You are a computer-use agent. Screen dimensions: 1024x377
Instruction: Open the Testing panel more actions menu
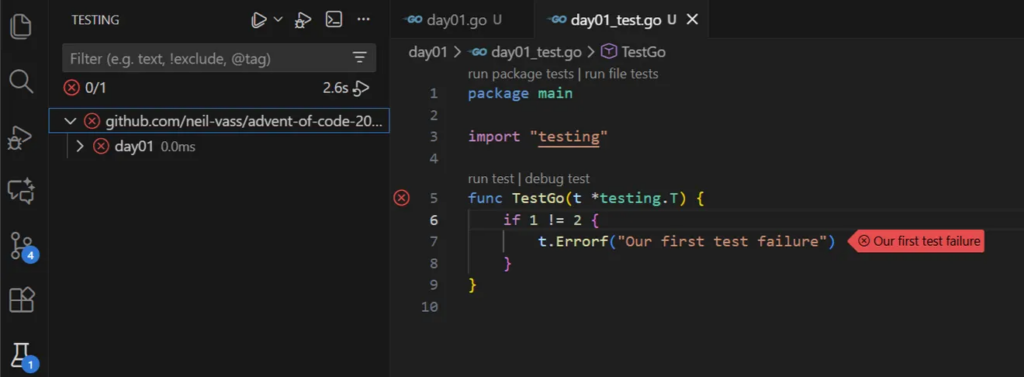click(x=364, y=20)
